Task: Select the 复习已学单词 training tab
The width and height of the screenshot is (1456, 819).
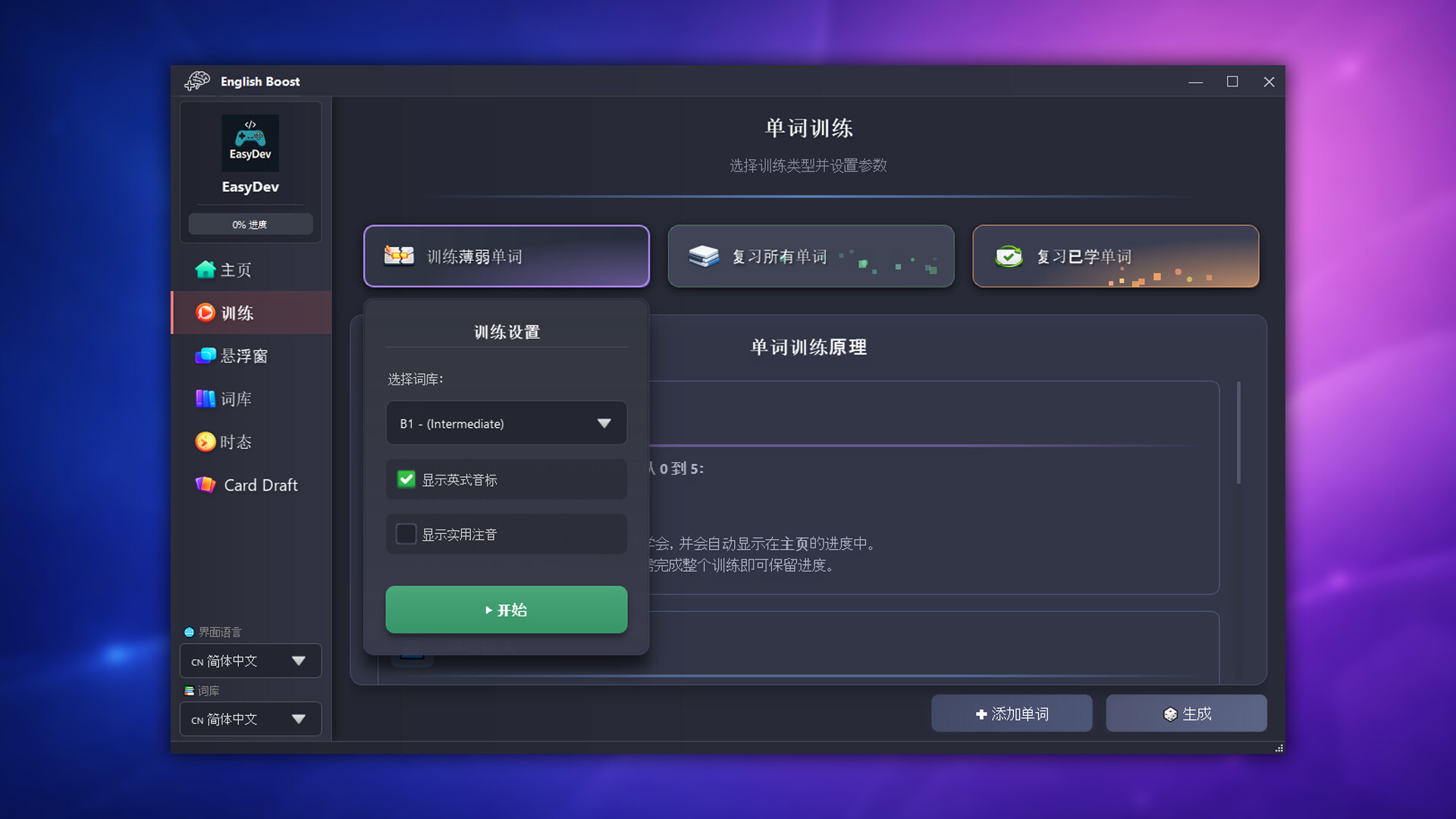Action: tap(1116, 256)
